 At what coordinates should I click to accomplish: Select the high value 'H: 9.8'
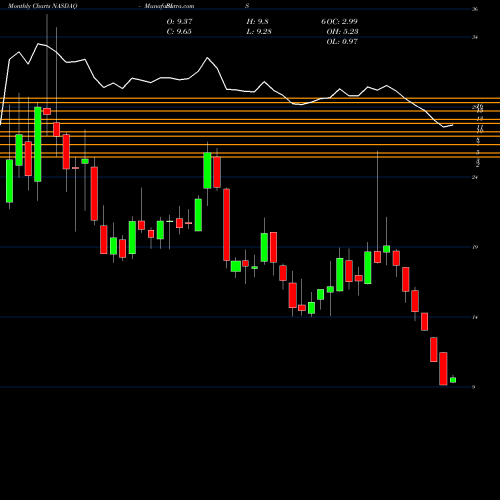tap(257, 21)
